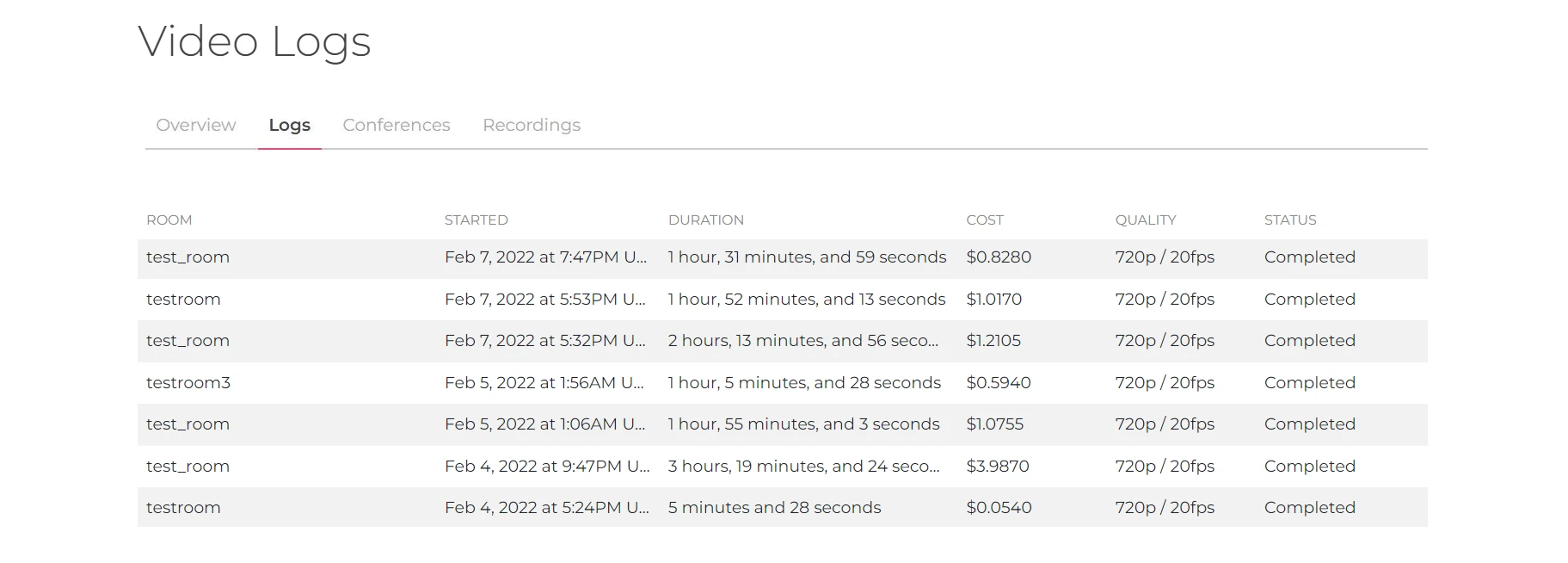Image resolution: width=1568 pixels, height=563 pixels.
Task: Select the testroom log started 5:53PM
Action: (x=183, y=300)
